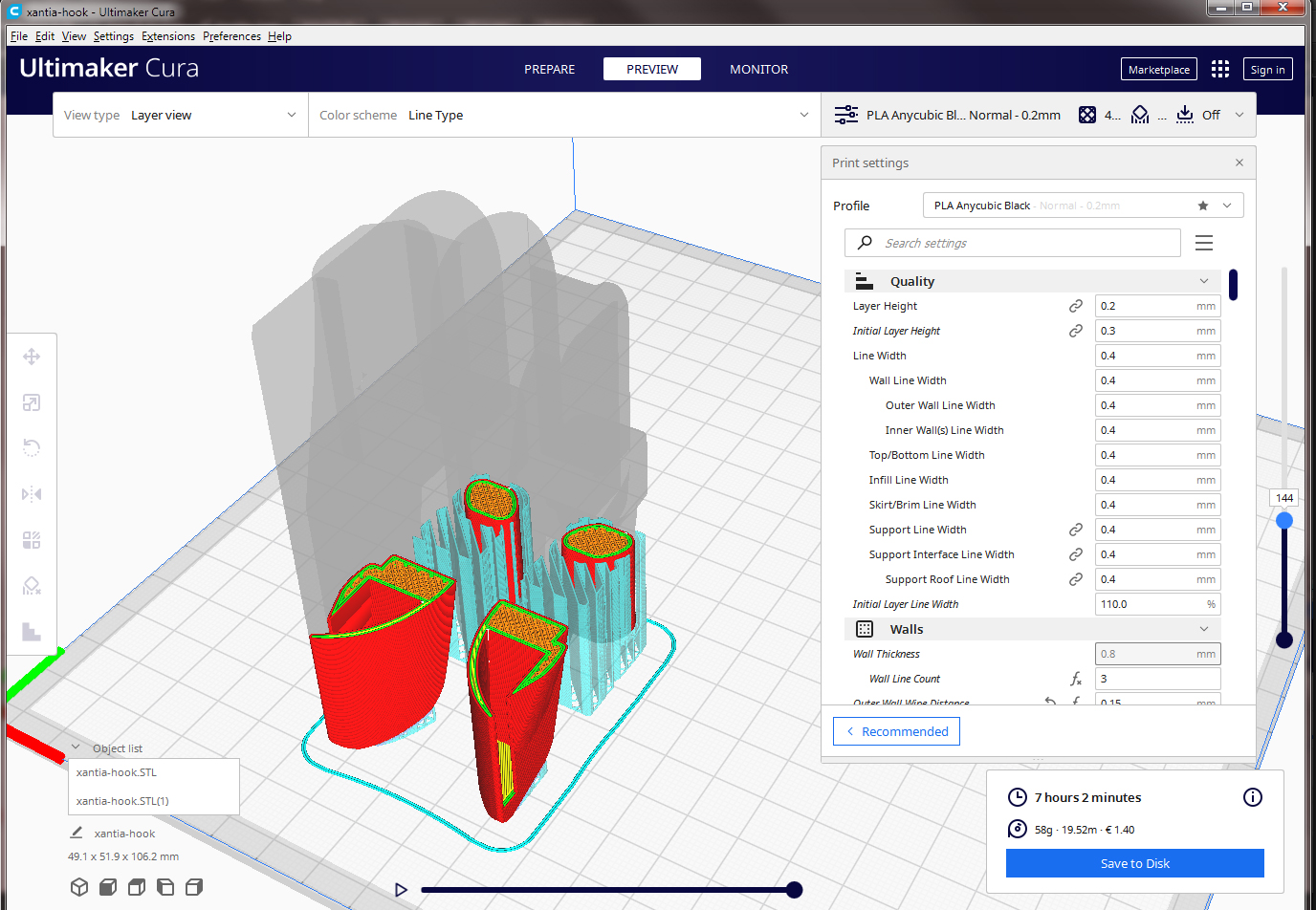This screenshot has height=910, width=1316.
Task: Click the Layer Height value field
Action: click(1158, 306)
